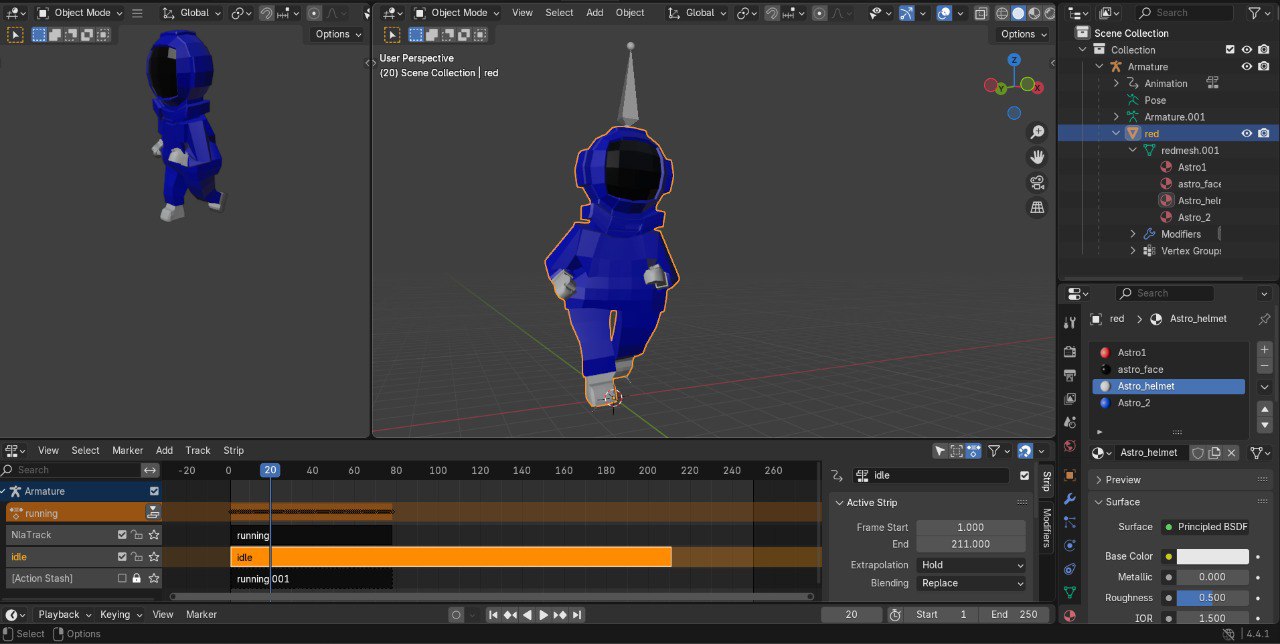Open the Track menu in NLA editor
The width and height of the screenshot is (1280, 644).
click(x=198, y=450)
